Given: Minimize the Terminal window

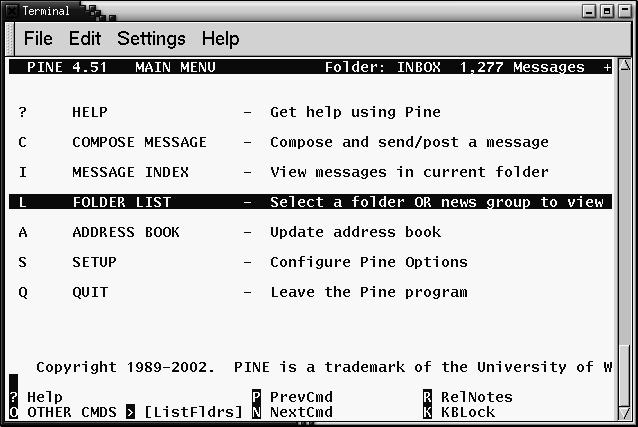Looking at the screenshot, I should tap(589, 11).
